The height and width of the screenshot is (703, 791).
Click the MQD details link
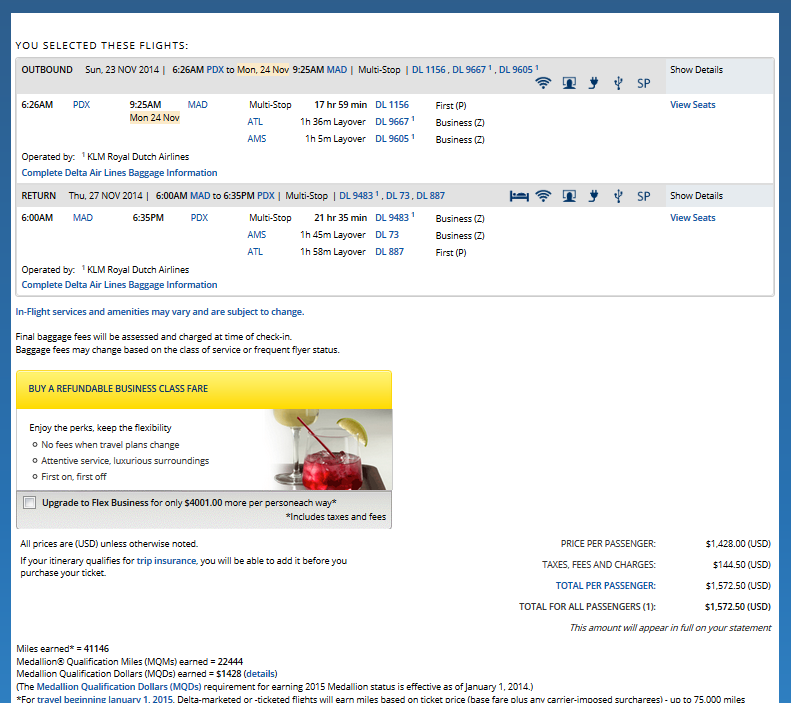pos(261,674)
